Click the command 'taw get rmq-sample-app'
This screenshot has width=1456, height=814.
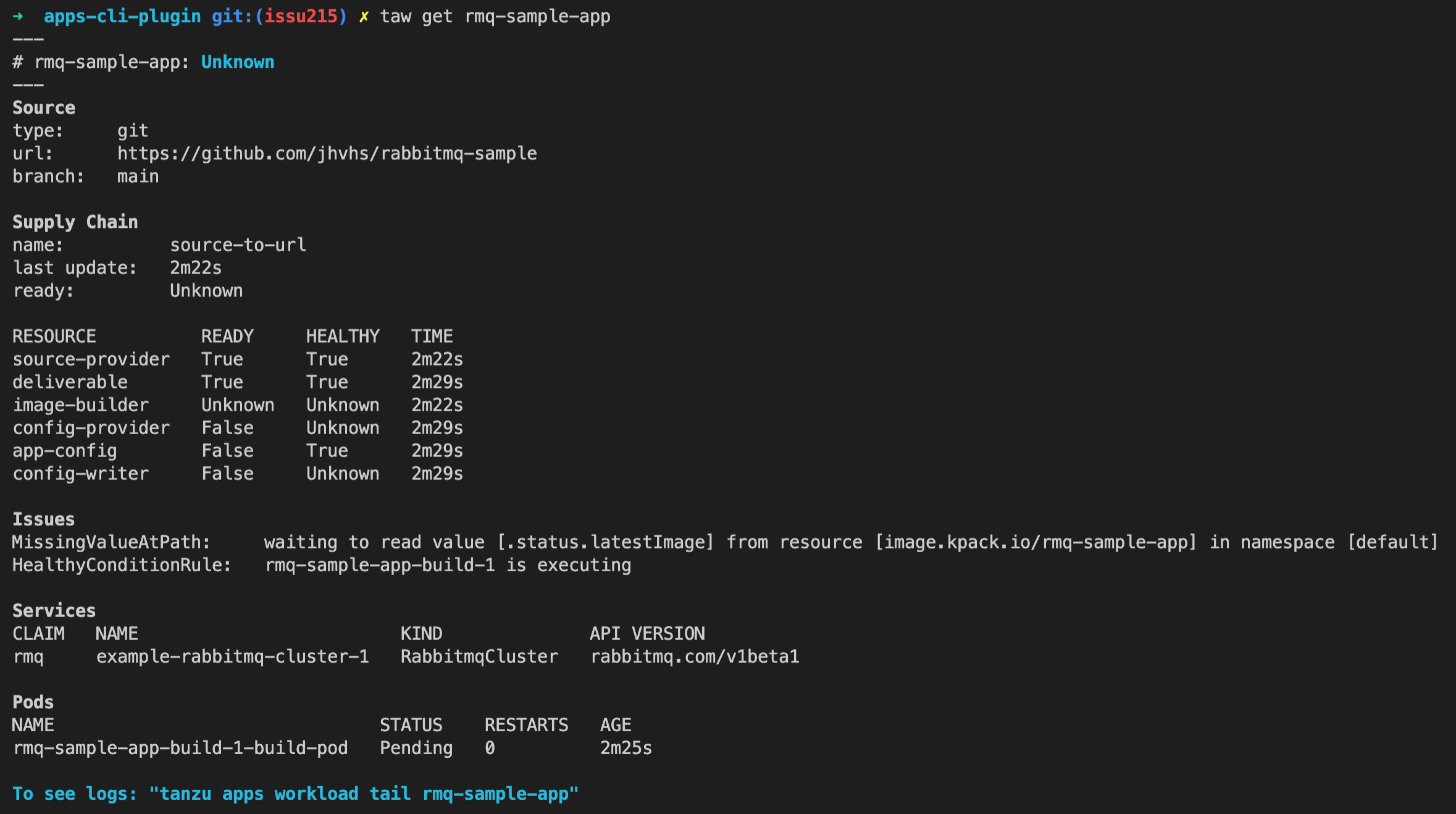click(495, 17)
